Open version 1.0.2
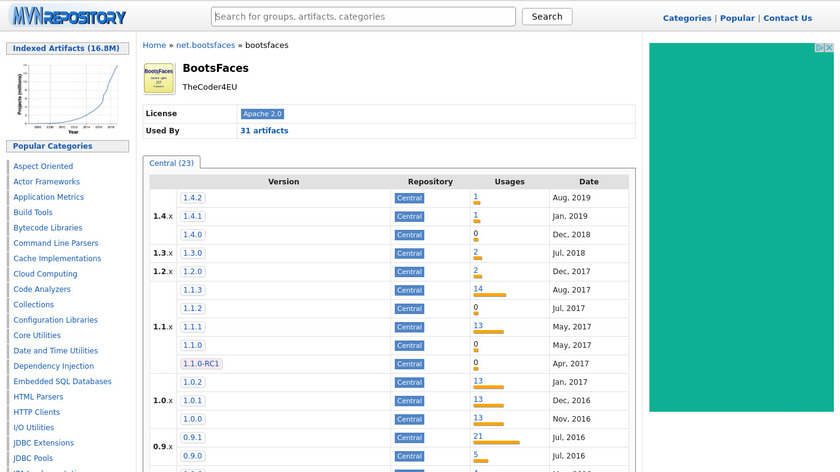 point(192,382)
